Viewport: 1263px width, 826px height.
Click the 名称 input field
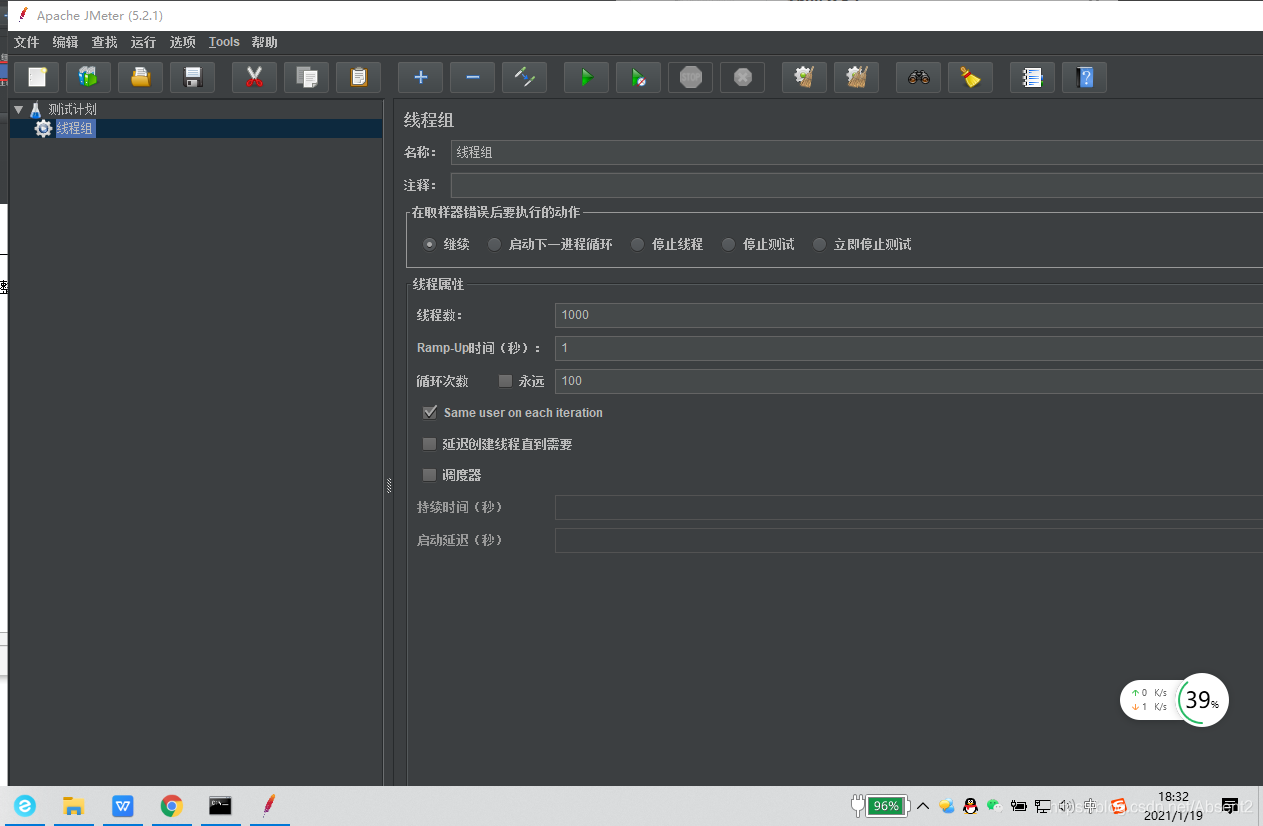[857, 152]
